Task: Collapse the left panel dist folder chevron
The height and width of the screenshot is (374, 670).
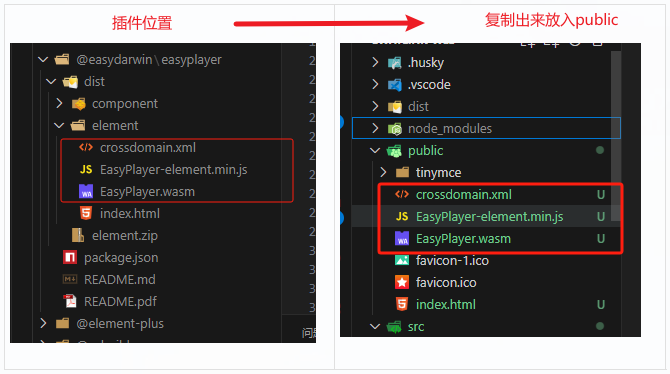Action: (x=51, y=81)
